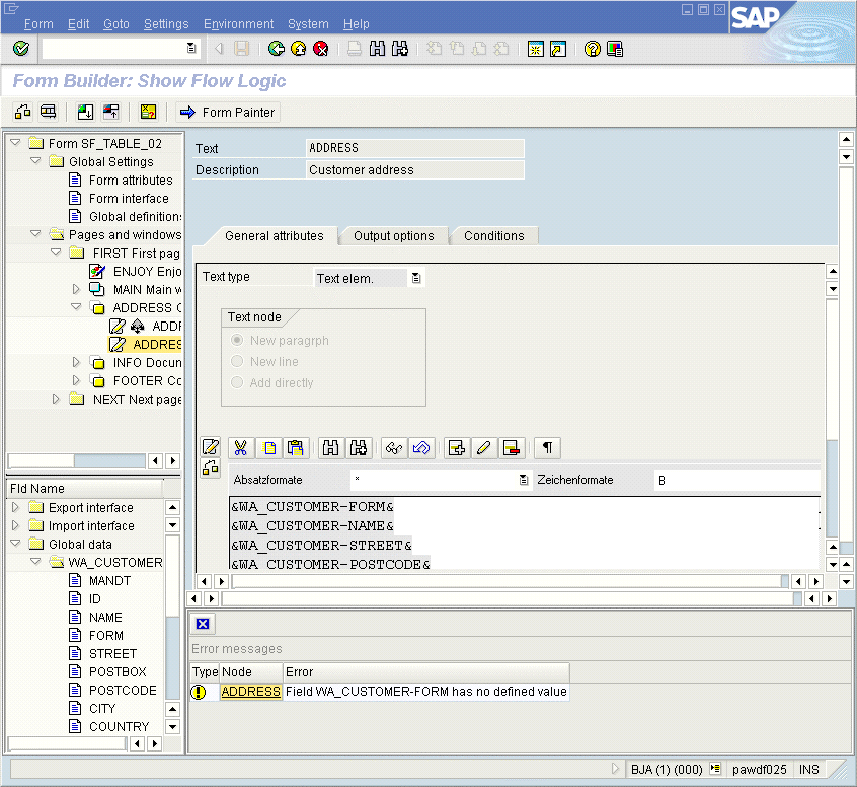Click the green Back arrow icon
The image size is (857, 787).
click(276, 49)
